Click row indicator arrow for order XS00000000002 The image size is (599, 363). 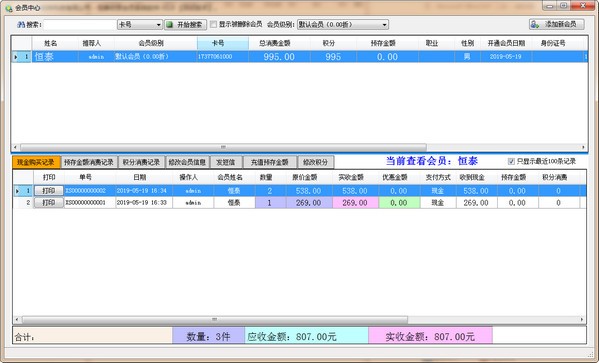17,191
